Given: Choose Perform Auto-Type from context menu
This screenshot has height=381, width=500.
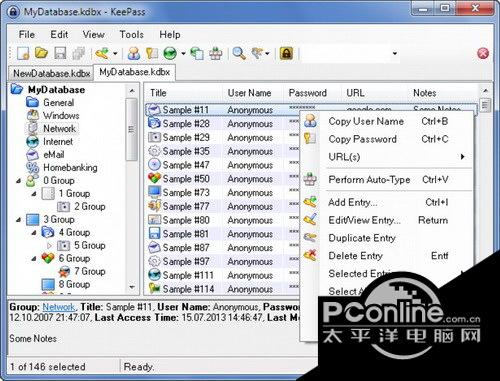Looking at the screenshot, I should [x=387, y=180].
